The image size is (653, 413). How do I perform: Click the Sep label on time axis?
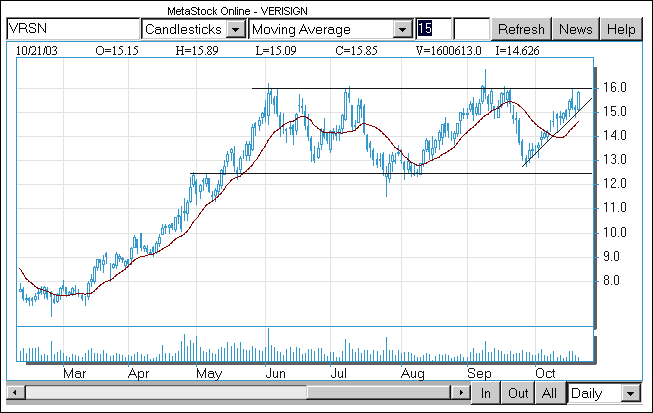pos(479,373)
